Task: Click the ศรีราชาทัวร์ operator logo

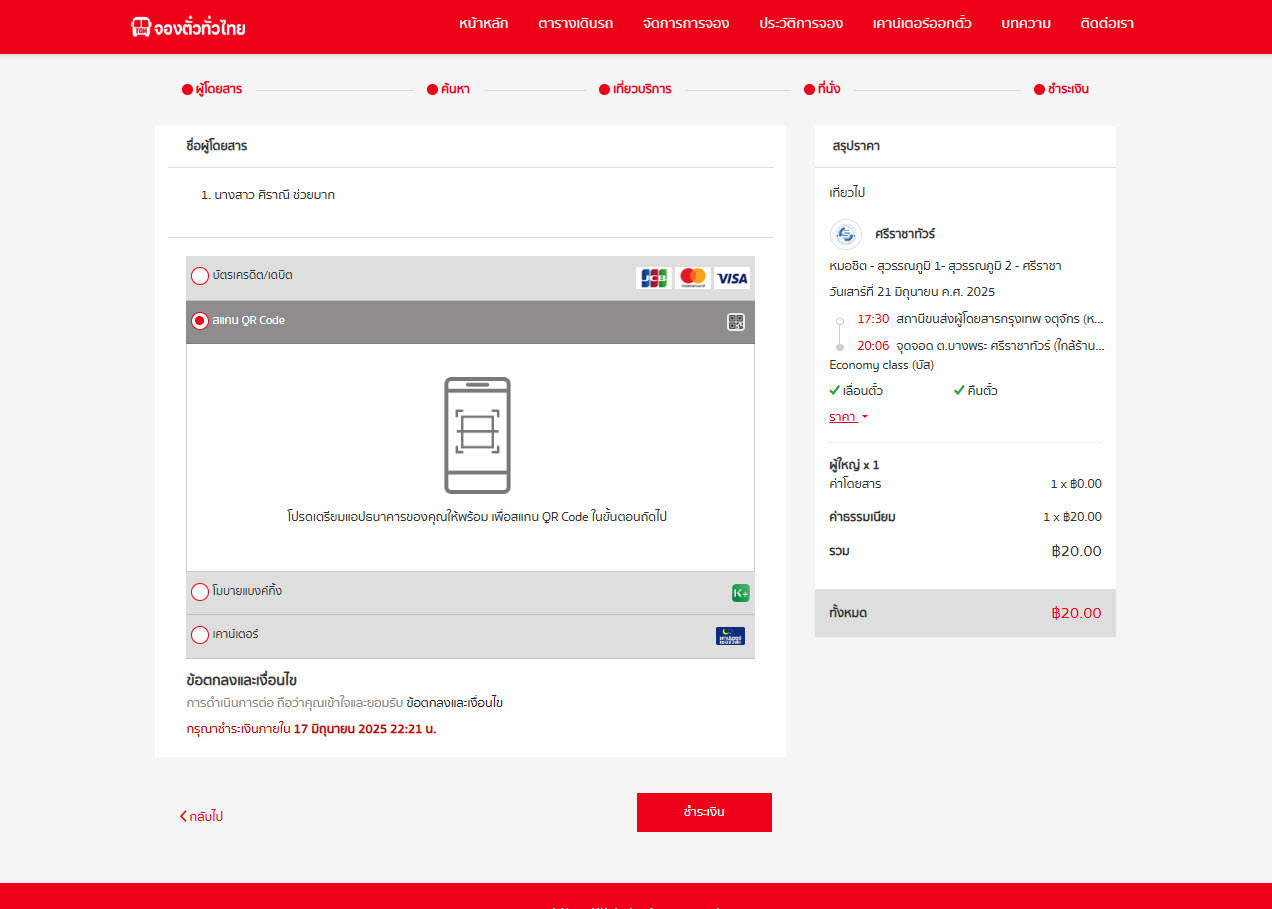Action: tap(846, 234)
